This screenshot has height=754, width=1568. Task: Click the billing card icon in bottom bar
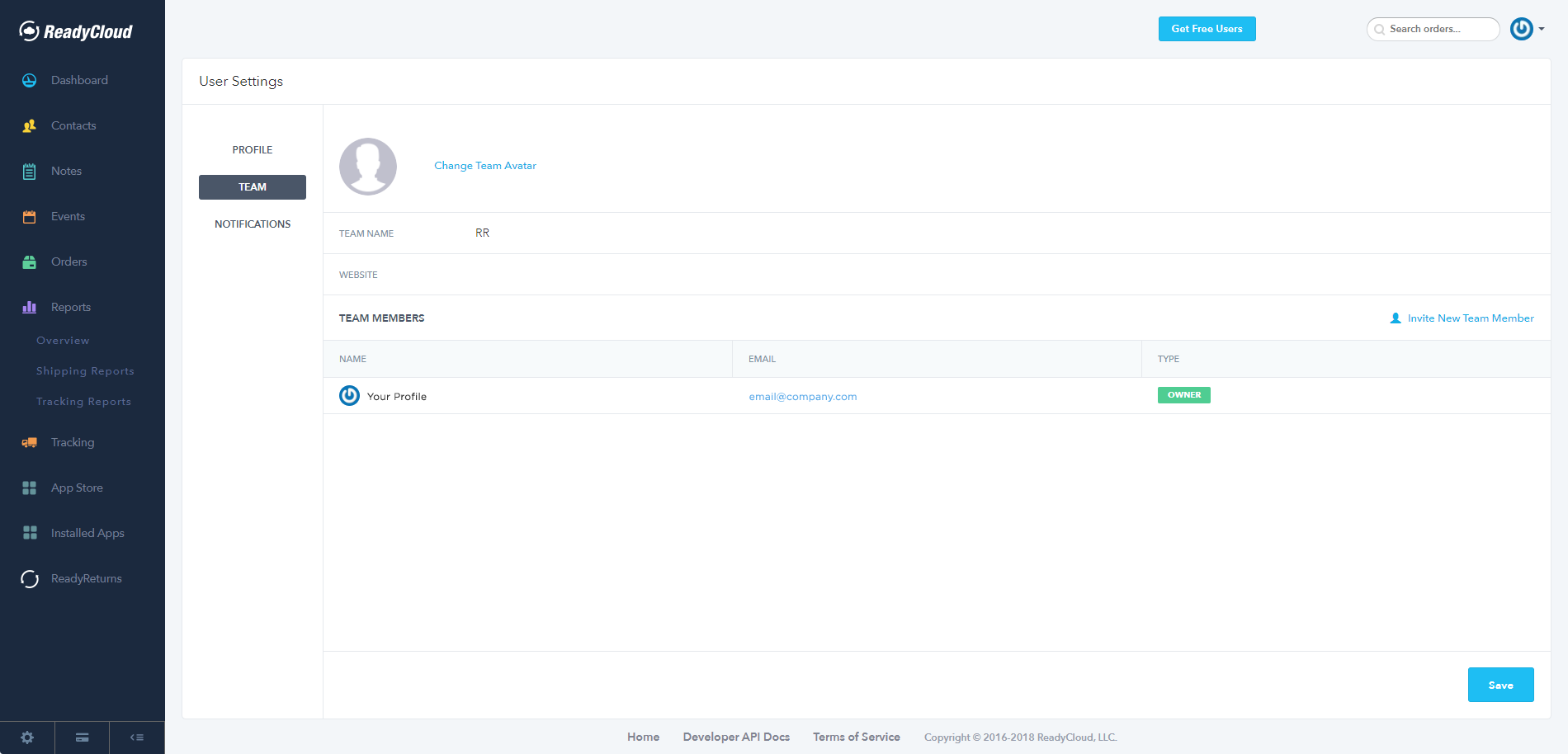click(x=82, y=738)
